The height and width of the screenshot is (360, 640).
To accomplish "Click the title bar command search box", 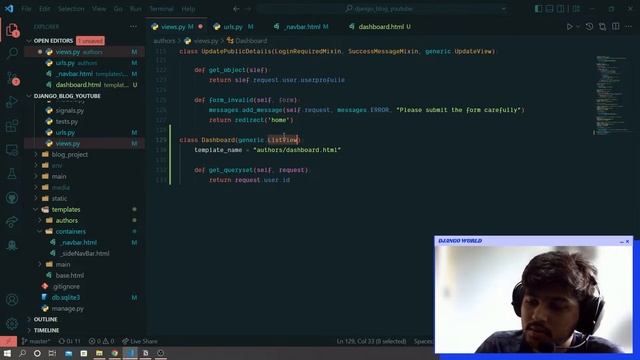I will tap(383, 9).
